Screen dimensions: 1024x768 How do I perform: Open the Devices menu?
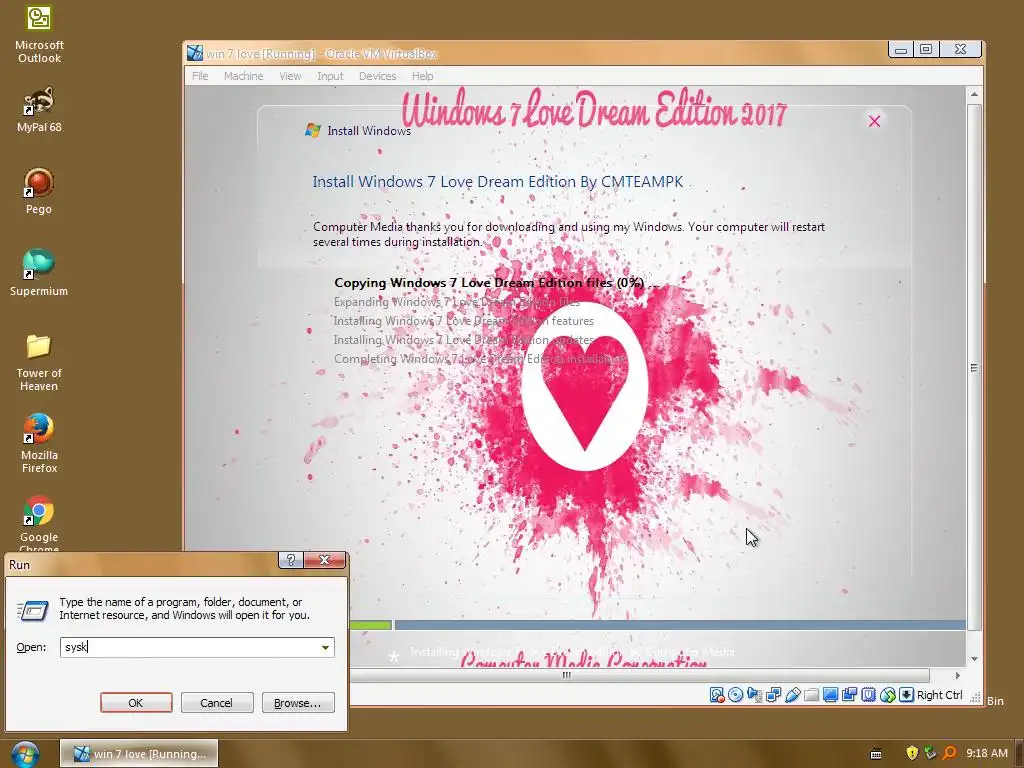coord(377,76)
